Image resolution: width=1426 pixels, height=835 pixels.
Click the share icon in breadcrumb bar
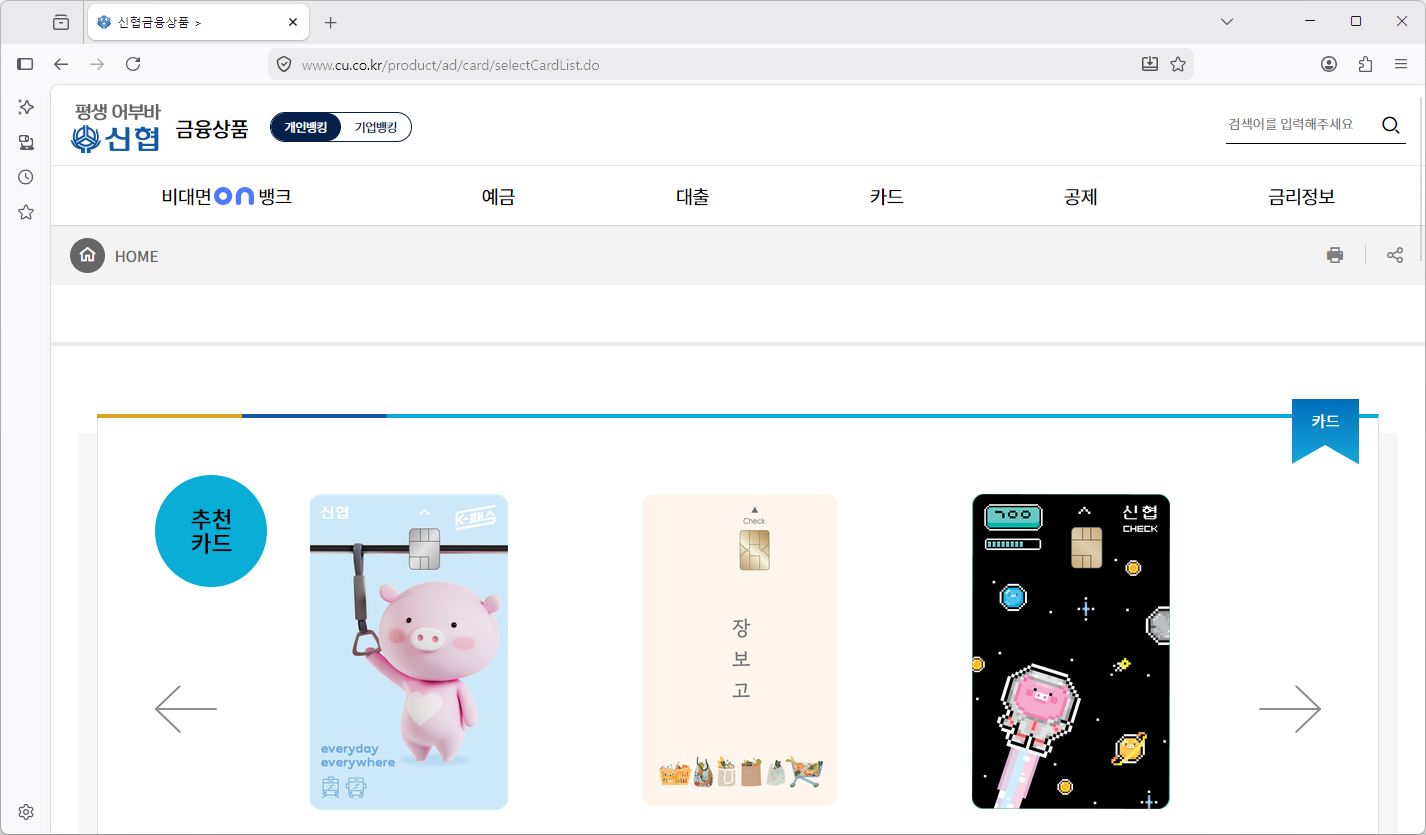1395,255
